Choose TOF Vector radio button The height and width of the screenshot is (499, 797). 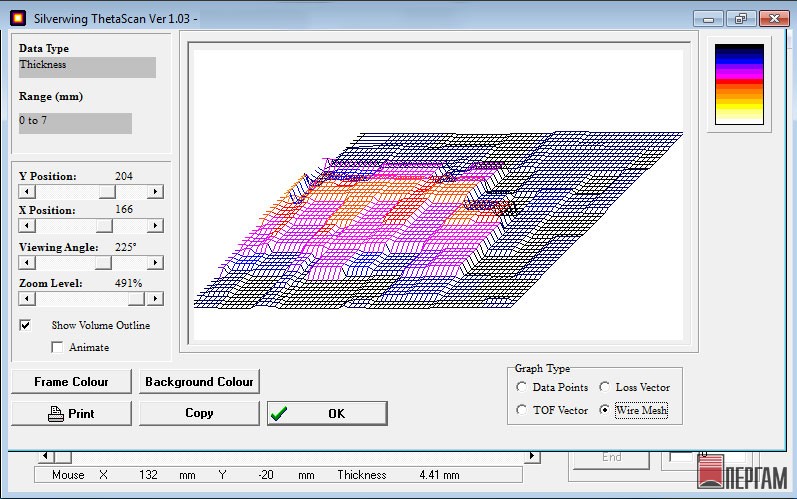pyautogui.click(x=521, y=410)
